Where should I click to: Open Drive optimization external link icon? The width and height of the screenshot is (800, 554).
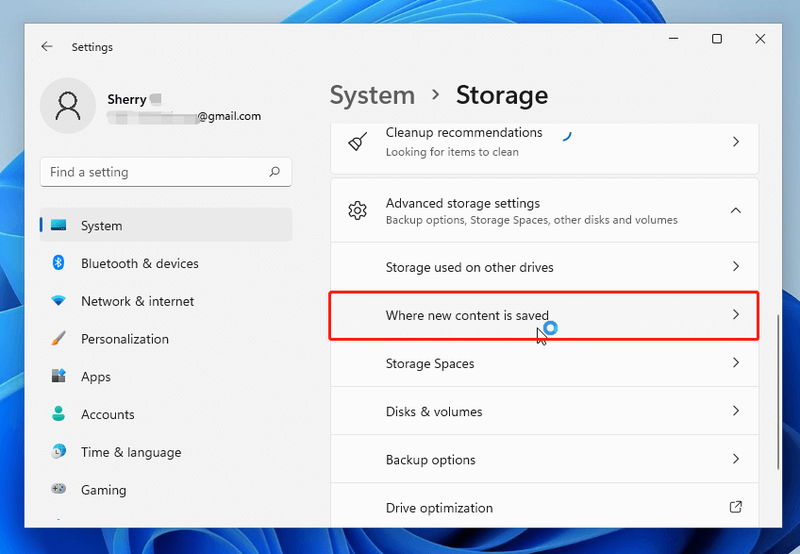pos(735,507)
